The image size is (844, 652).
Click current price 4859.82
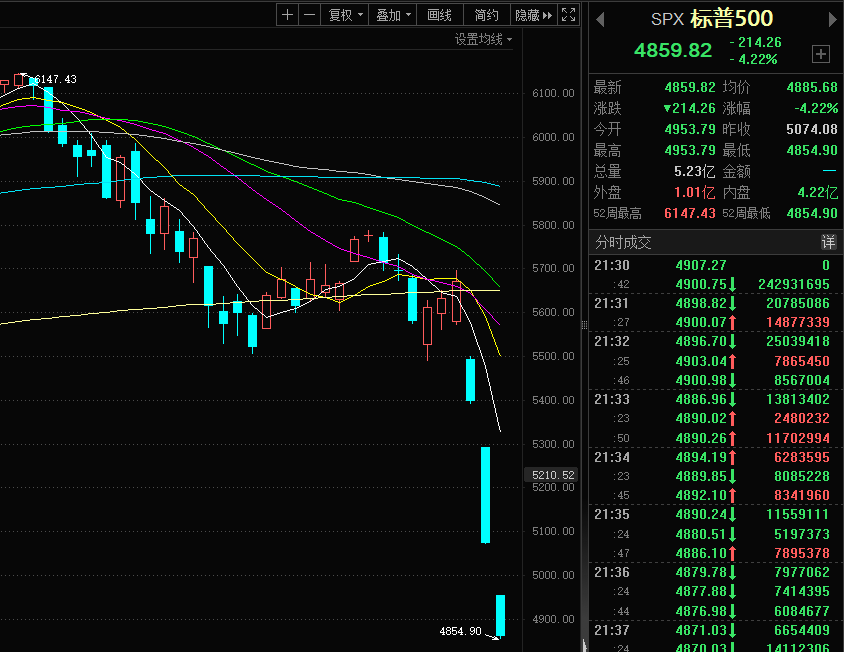tap(673, 51)
